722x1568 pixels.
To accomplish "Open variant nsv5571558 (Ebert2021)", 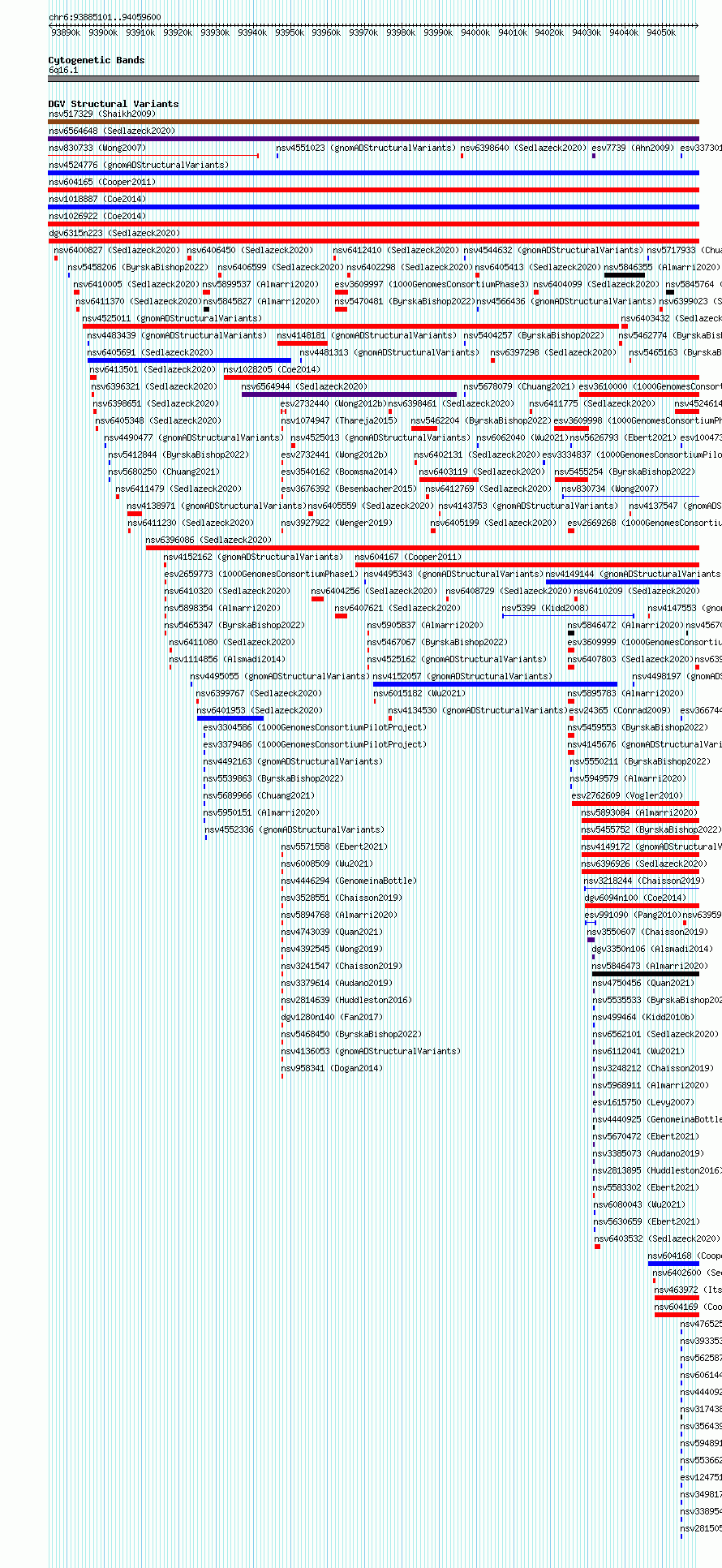I will coord(334,847).
